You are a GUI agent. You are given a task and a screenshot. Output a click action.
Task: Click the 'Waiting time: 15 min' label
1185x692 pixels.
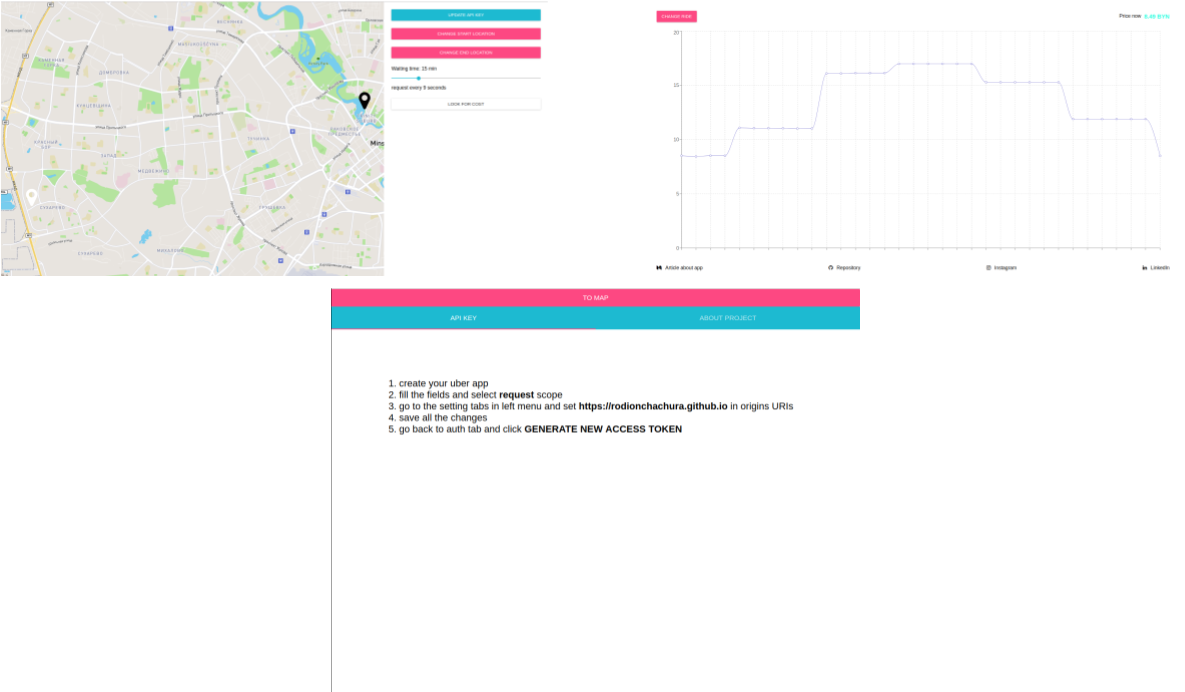click(414, 69)
